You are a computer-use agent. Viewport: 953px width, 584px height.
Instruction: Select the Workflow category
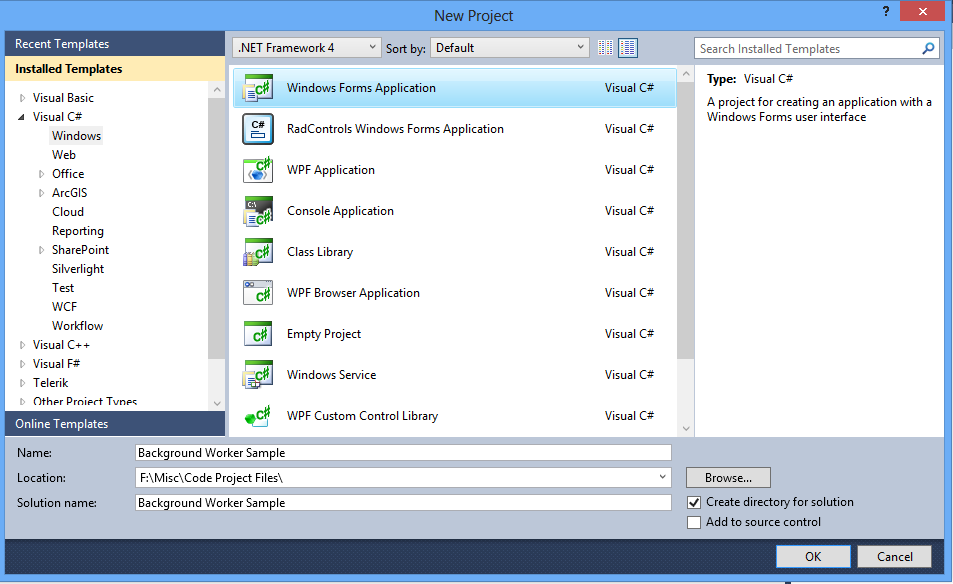pyautogui.click(x=77, y=326)
